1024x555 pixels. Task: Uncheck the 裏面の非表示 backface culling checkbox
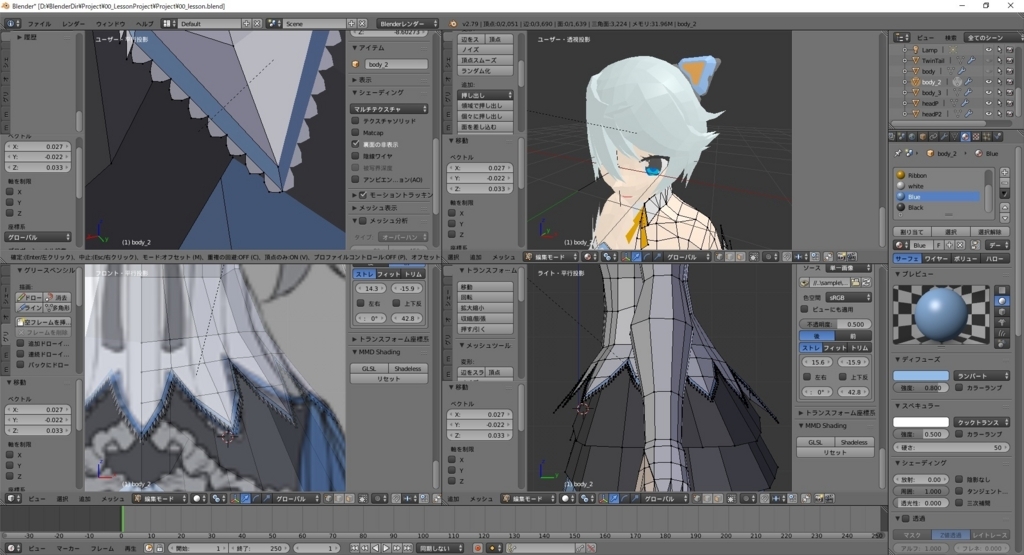point(355,144)
